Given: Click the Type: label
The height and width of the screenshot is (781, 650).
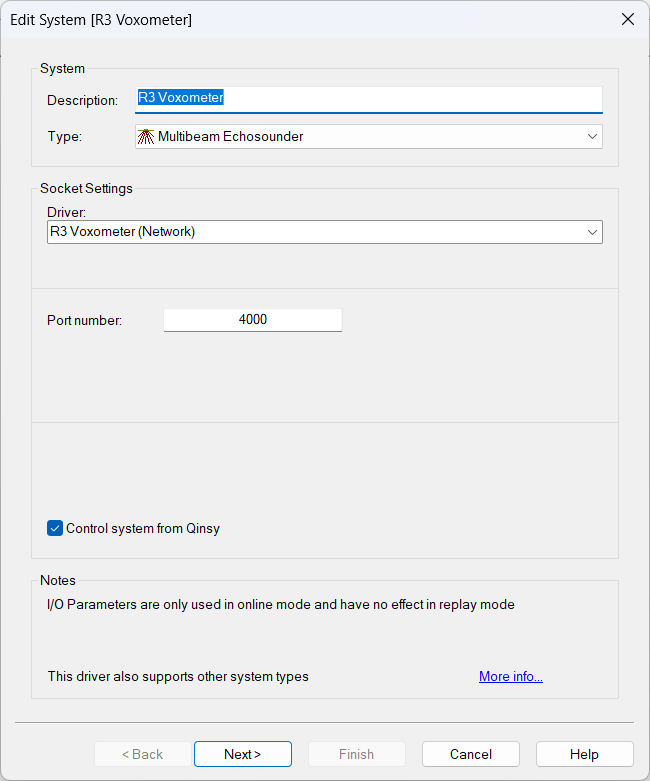Looking at the screenshot, I should point(65,136).
